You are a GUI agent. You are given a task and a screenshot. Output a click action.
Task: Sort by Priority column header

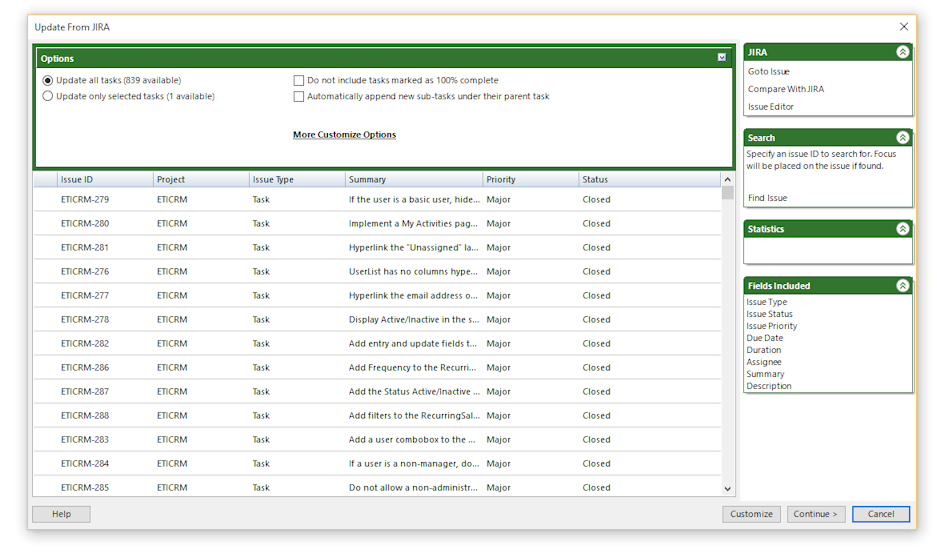coord(531,179)
